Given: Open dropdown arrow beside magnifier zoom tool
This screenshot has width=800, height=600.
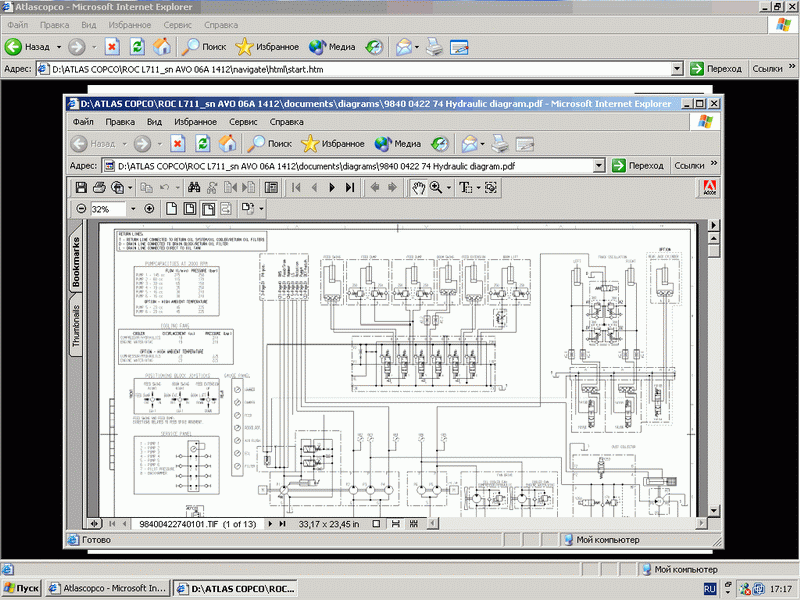Looking at the screenshot, I should click(449, 187).
